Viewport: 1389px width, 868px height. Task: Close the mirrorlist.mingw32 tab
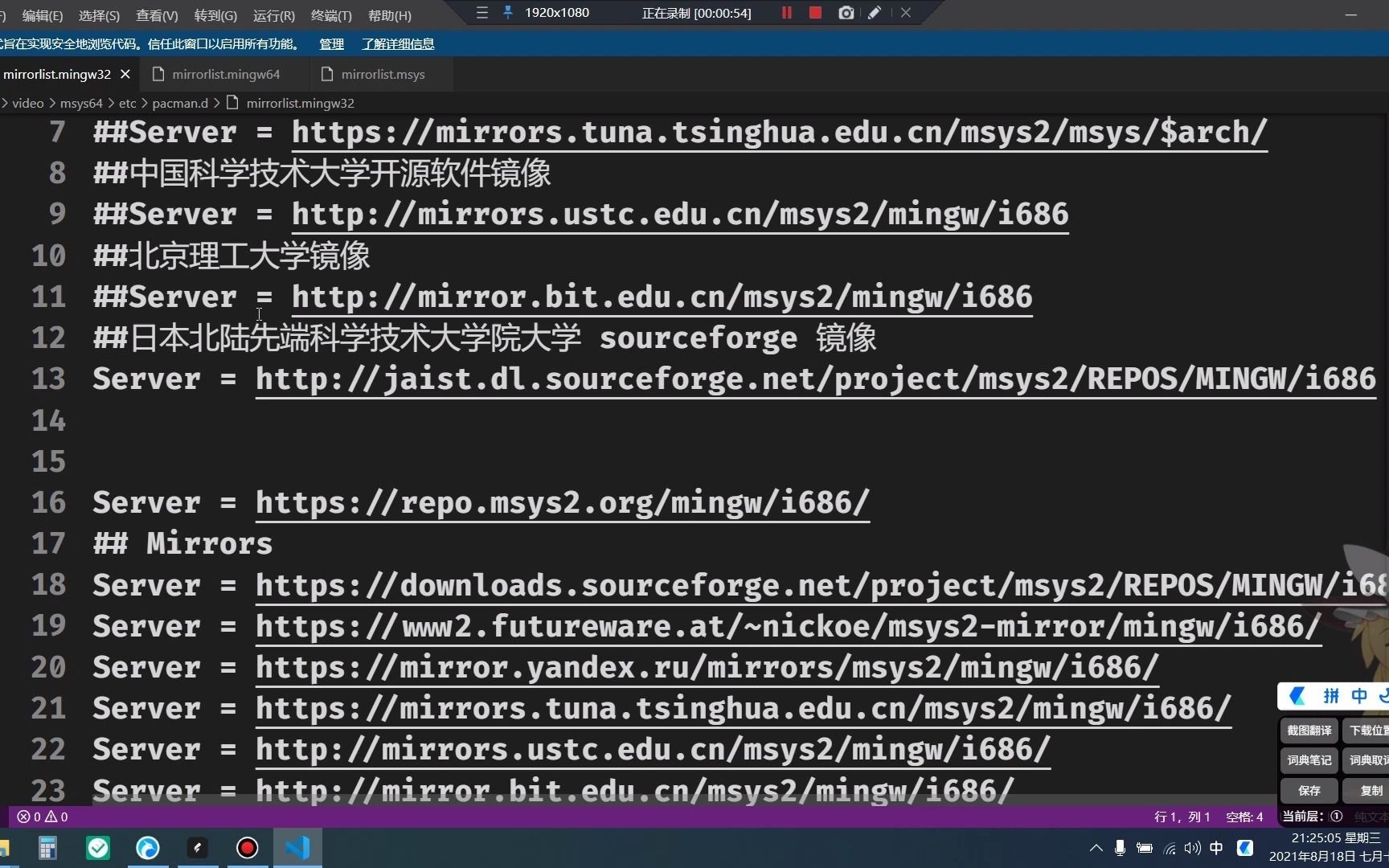point(125,74)
